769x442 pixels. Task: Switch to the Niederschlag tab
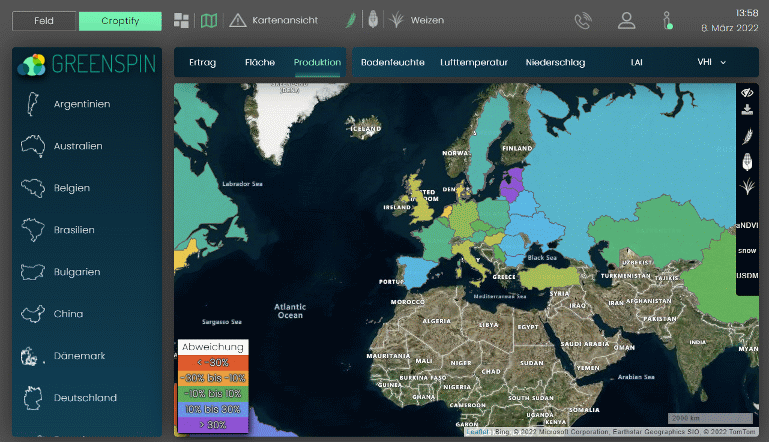tap(554, 62)
